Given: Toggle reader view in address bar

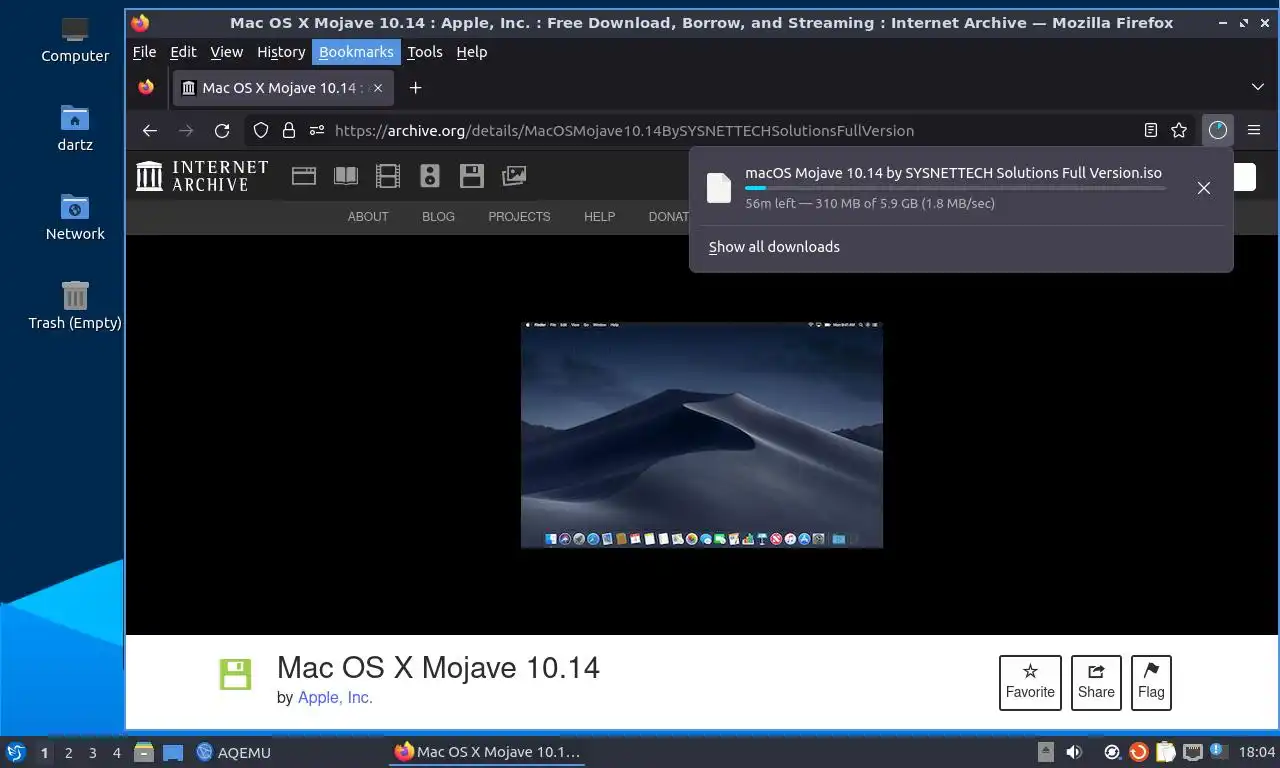Looking at the screenshot, I should [x=1151, y=130].
